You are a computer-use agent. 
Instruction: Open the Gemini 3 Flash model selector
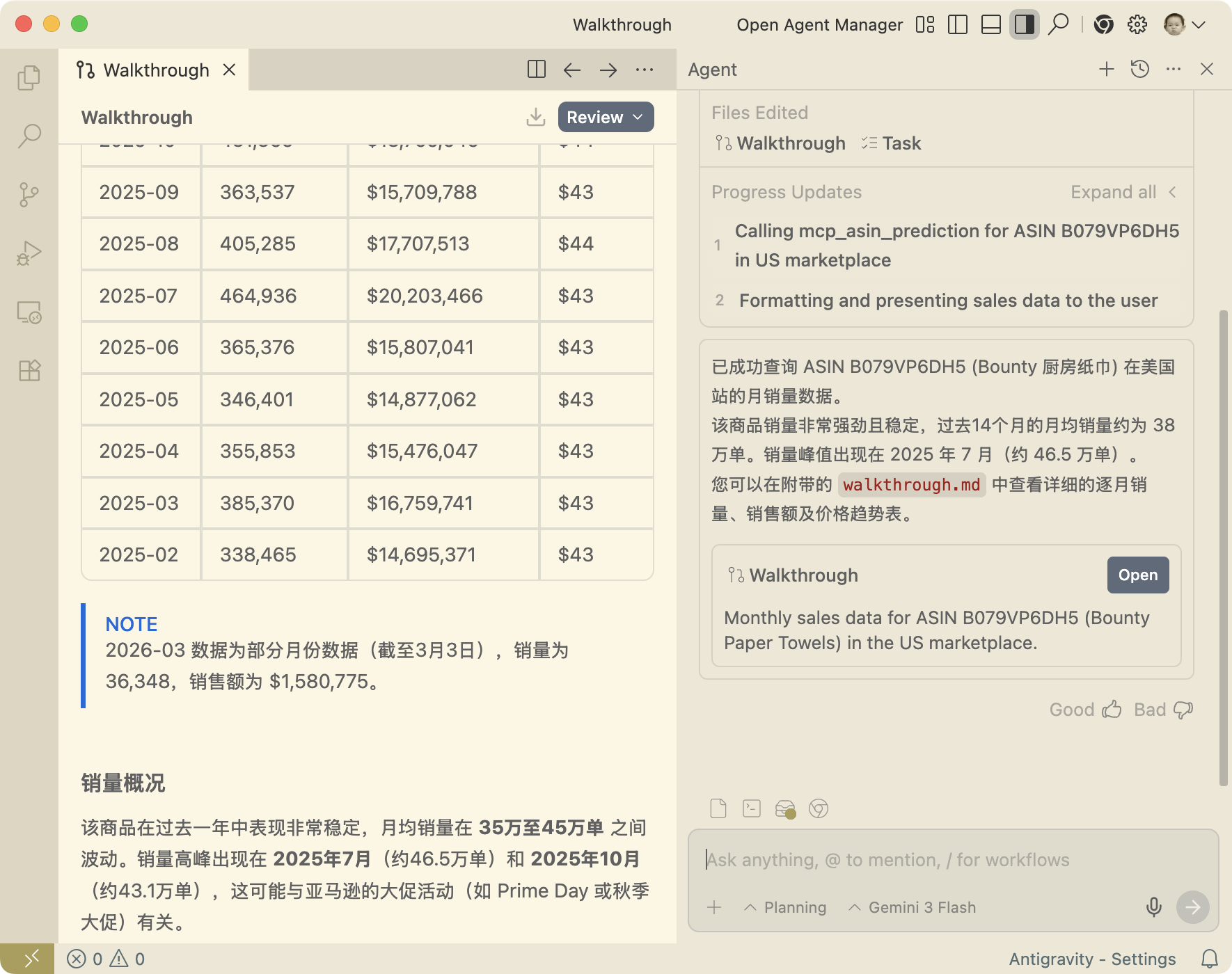click(913, 907)
